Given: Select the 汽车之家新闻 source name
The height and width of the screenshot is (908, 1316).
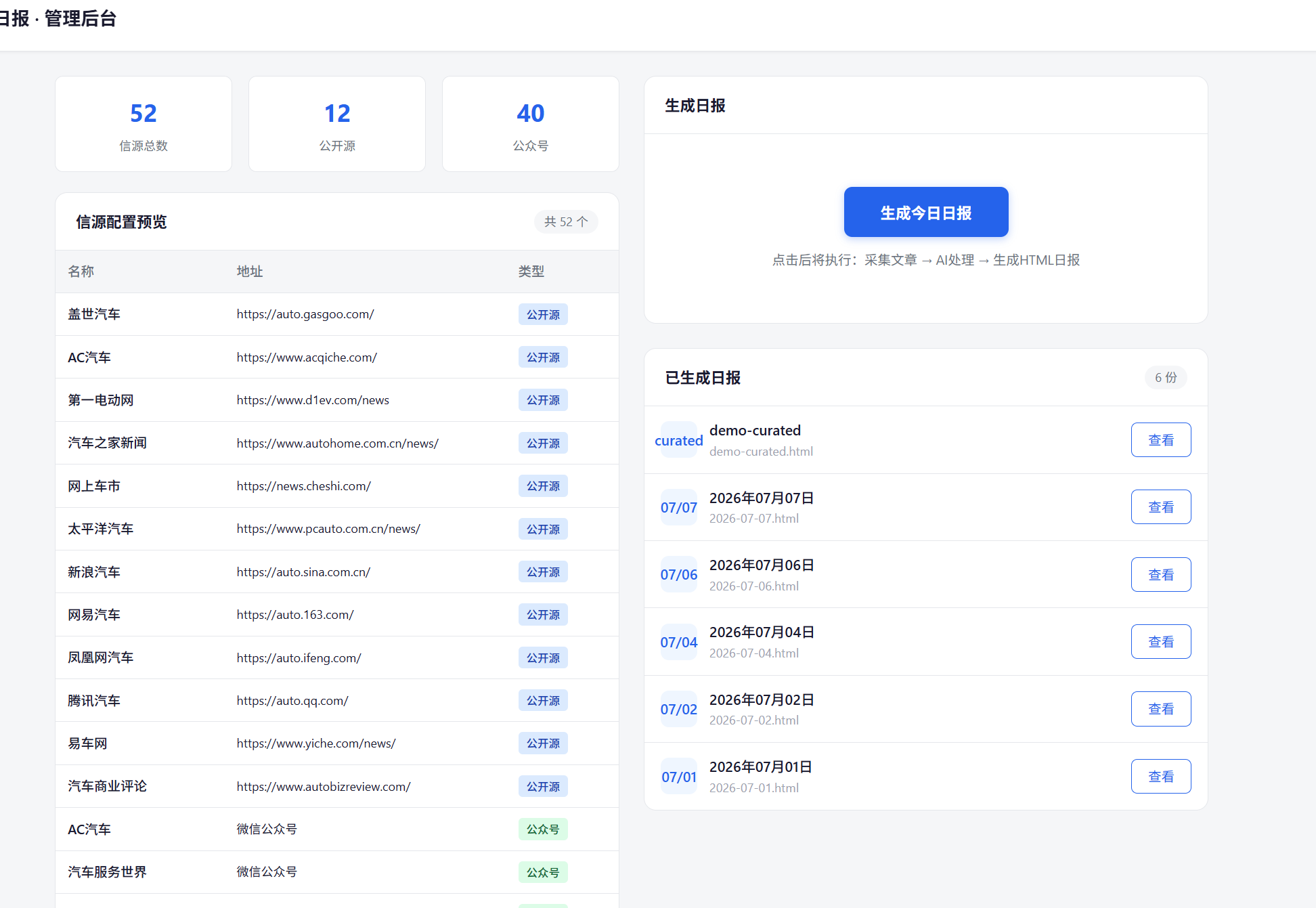Looking at the screenshot, I should 107,443.
